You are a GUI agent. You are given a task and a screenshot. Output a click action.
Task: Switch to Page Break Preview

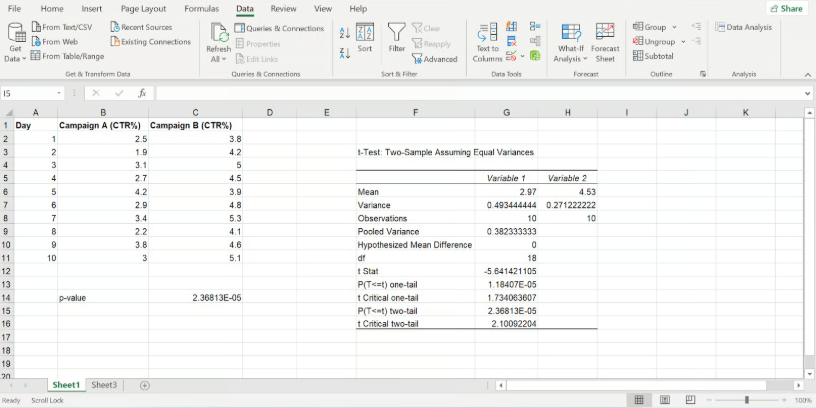click(x=690, y=400)
